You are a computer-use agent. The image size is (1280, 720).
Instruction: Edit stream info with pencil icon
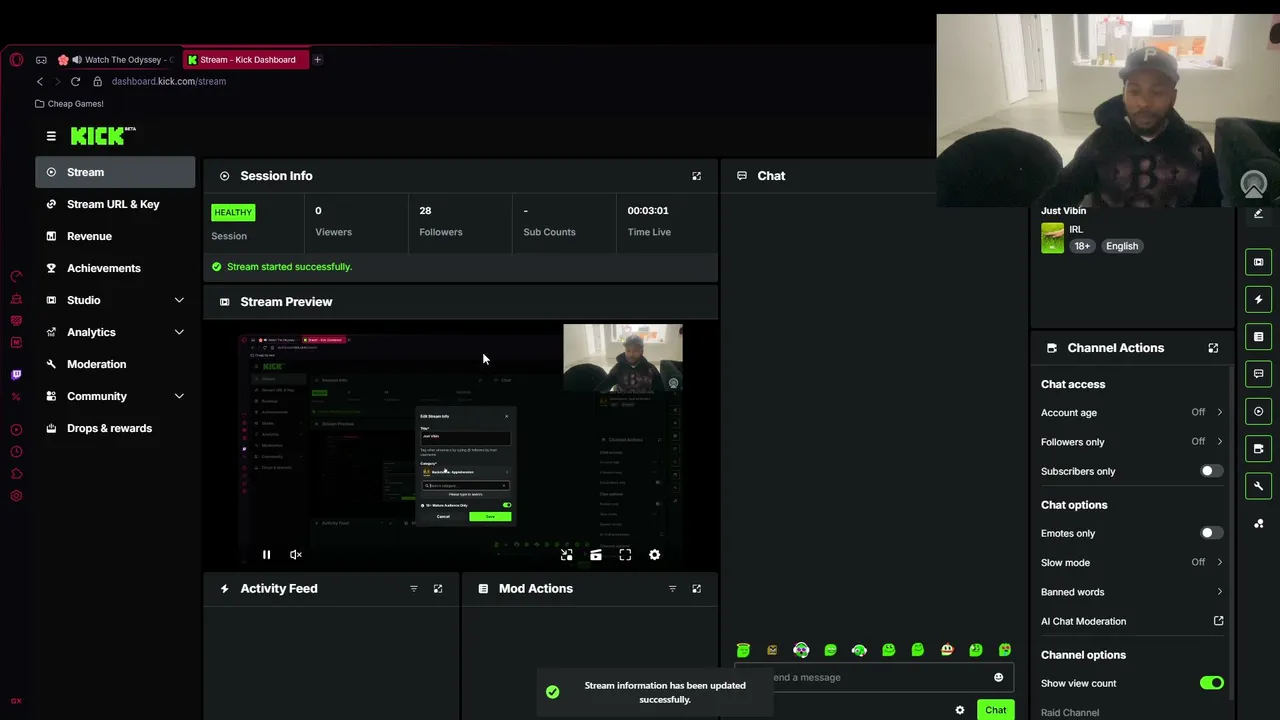point(1259,213)
